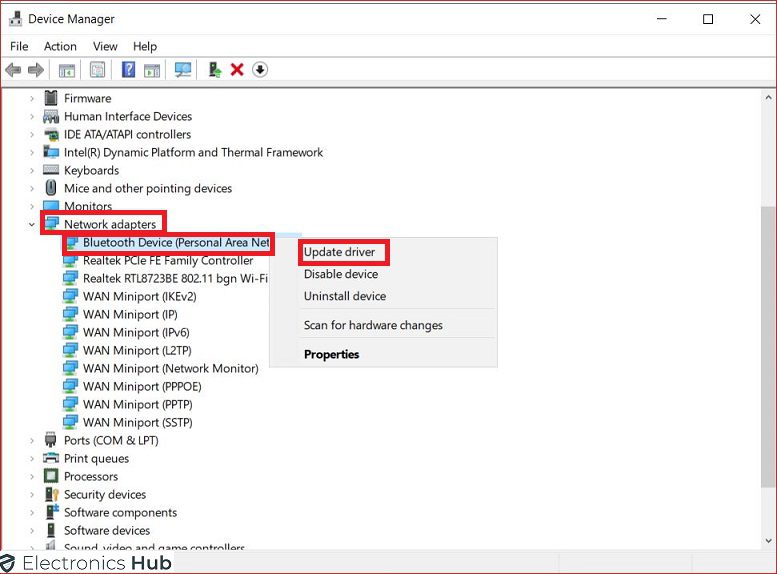Viewport: 777px width, 574px height.
Task: Open the View menu
Action: click(x=105, y=46)
